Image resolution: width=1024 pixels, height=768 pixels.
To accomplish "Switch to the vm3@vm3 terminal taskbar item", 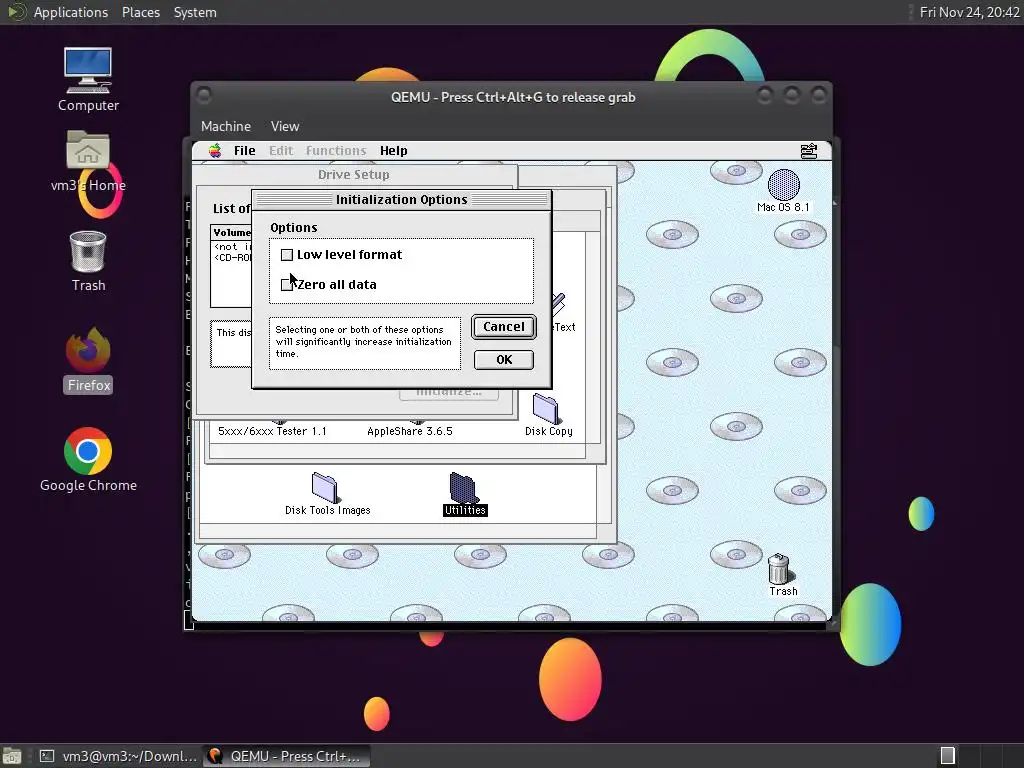I will 118,756.
